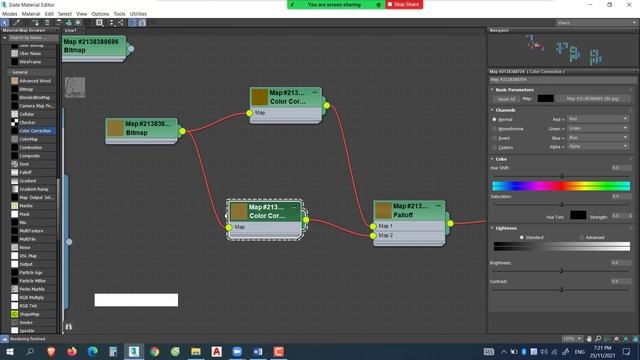Screen dimensions: 640x360
Task: Open Google Chrome from the taskbar
Action: (x=154, y=351)
